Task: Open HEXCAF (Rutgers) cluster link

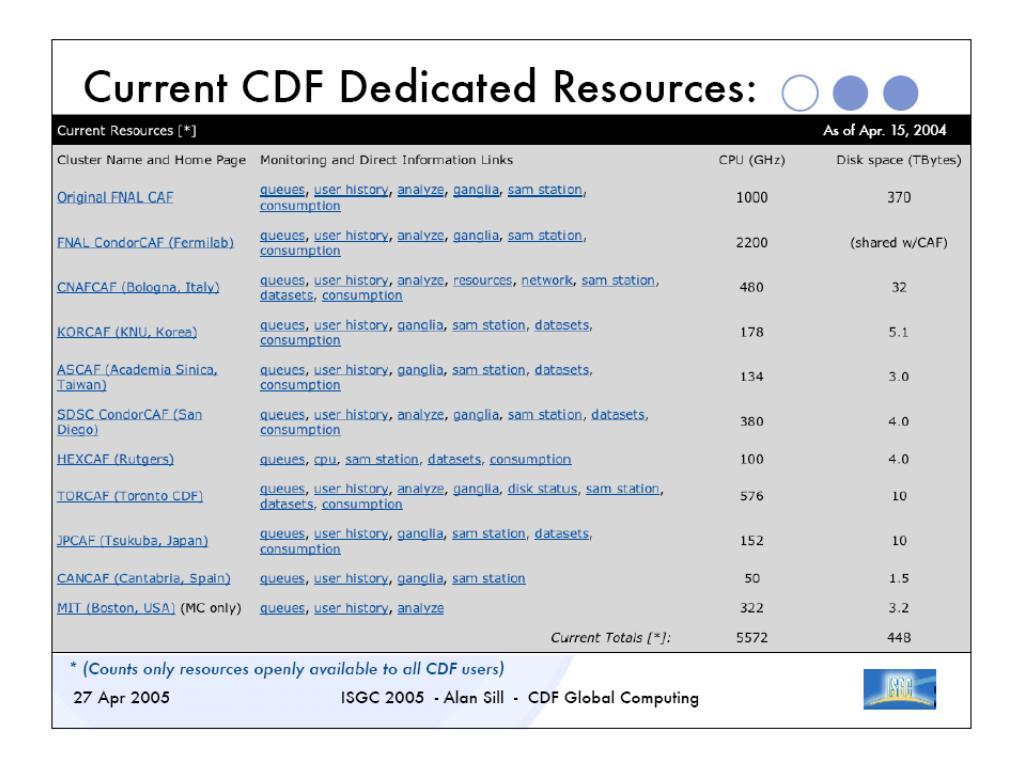Action: click(116, 459)
